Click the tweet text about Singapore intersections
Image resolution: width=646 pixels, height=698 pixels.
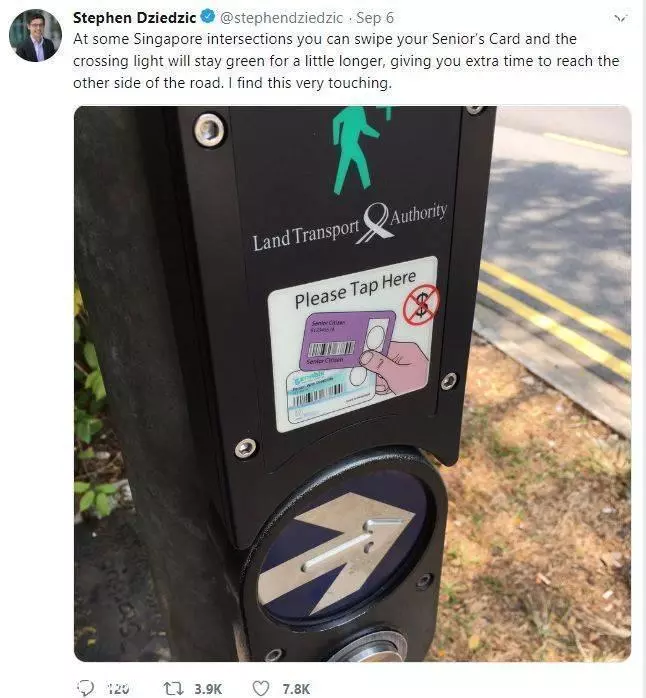(346, 61)
